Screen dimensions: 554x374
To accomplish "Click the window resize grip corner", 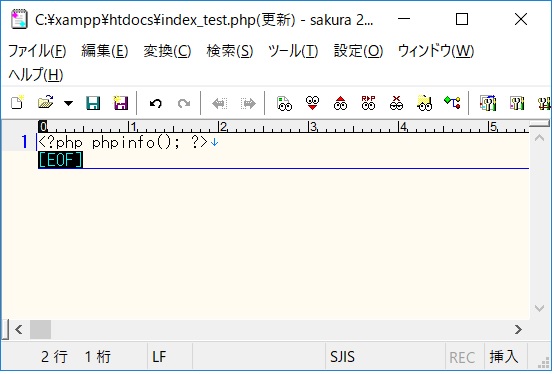I will click(544, 363).
